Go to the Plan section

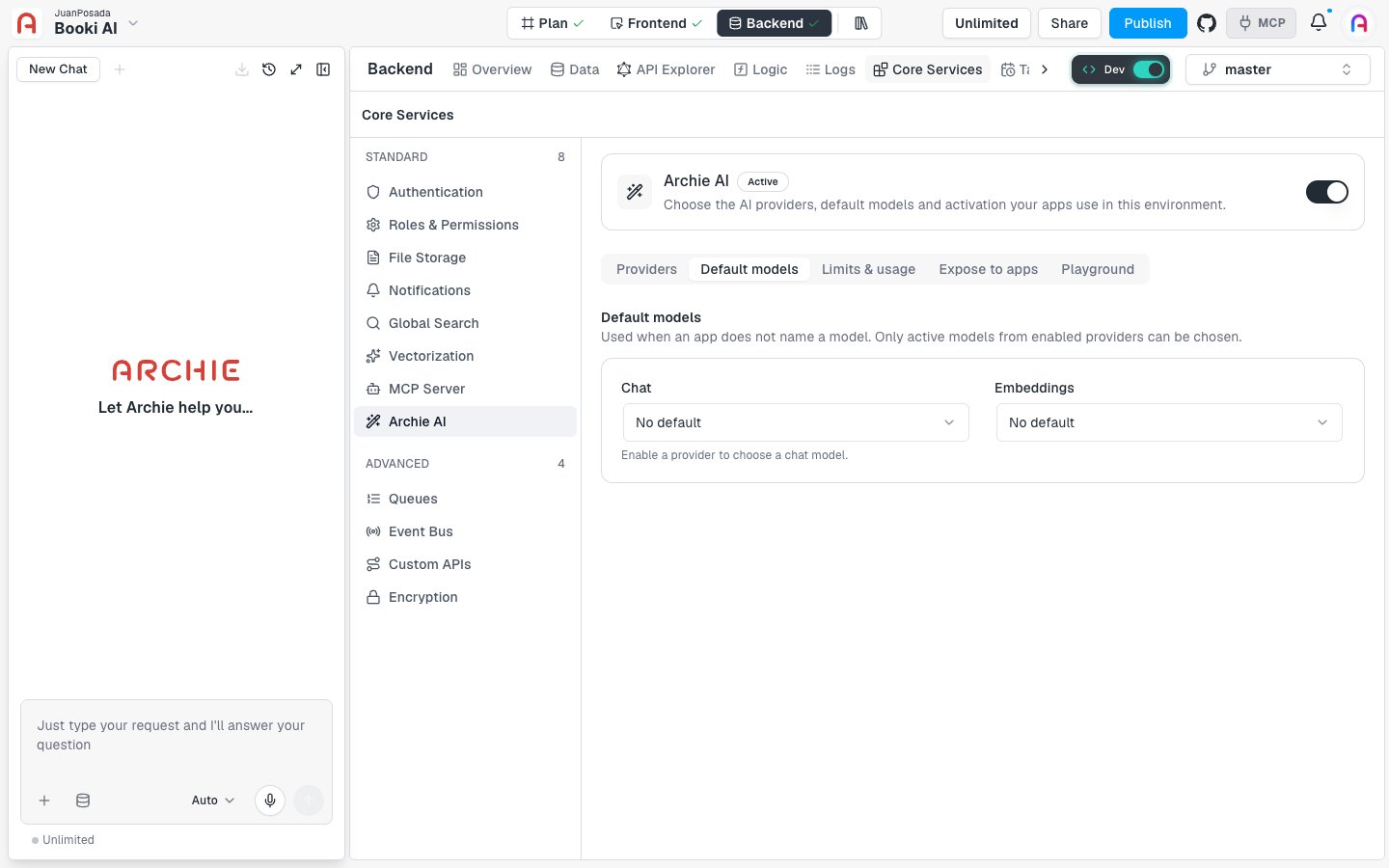click(552, 23)
